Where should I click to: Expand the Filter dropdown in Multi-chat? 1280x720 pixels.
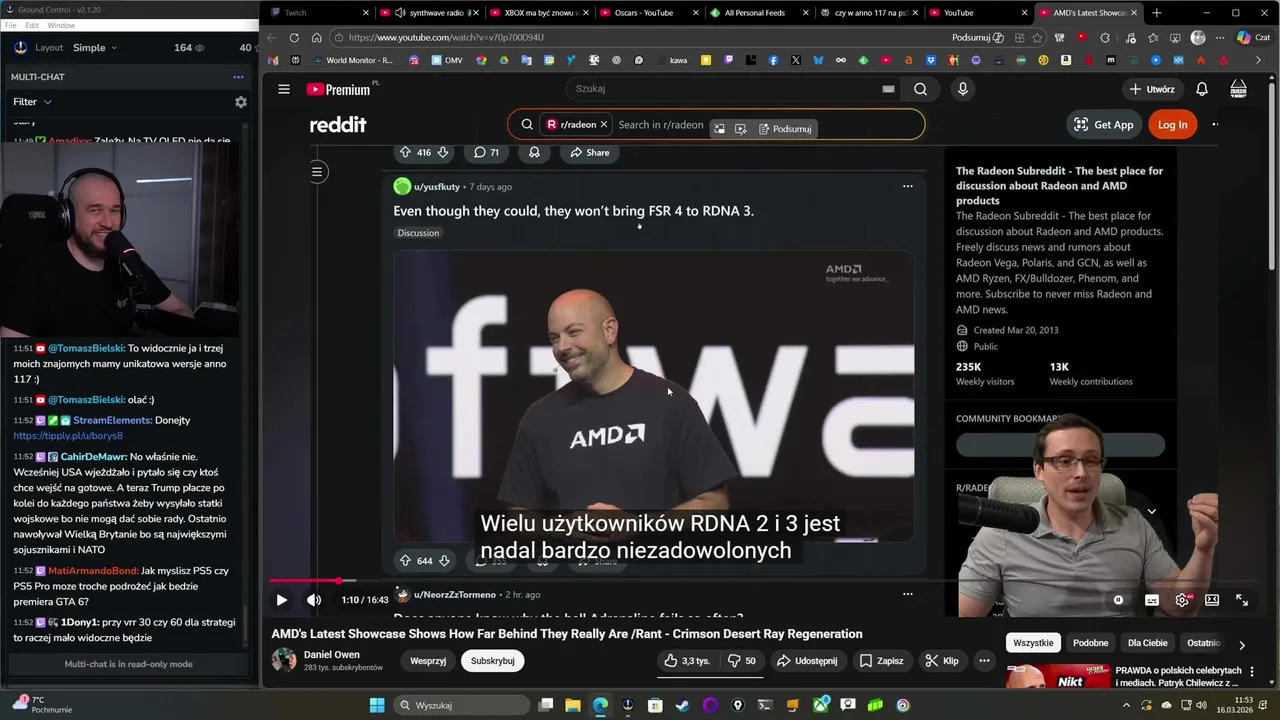pyautogui.click(x=32, y=102)
